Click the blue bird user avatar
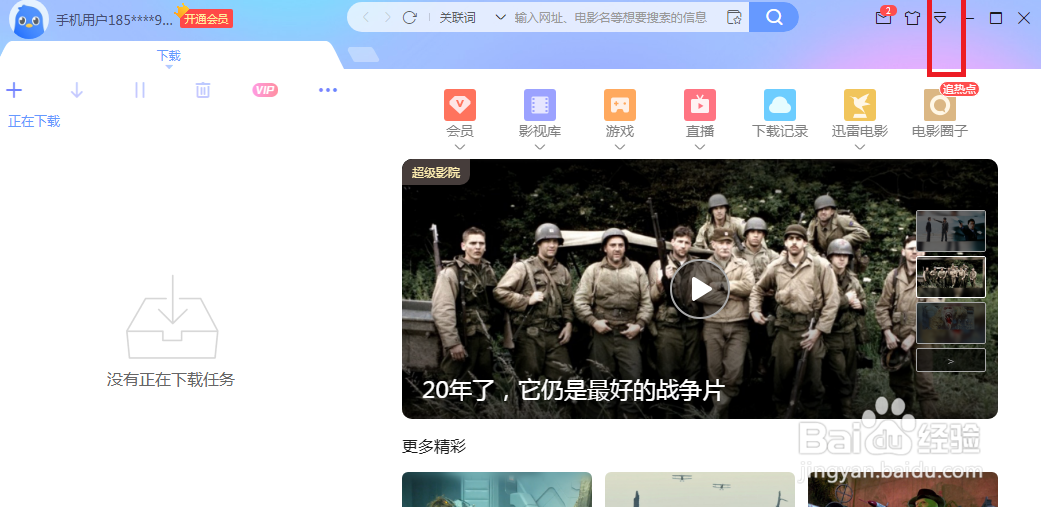1041x507 pixels. click(29, 19)
